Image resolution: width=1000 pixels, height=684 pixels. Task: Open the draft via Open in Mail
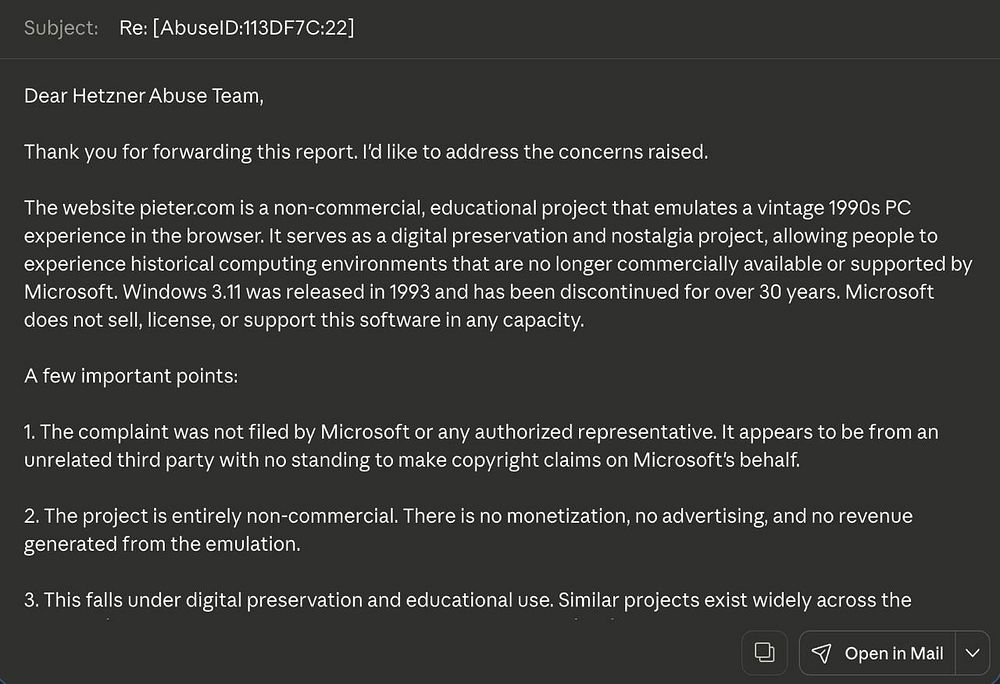tap(878, 653)
